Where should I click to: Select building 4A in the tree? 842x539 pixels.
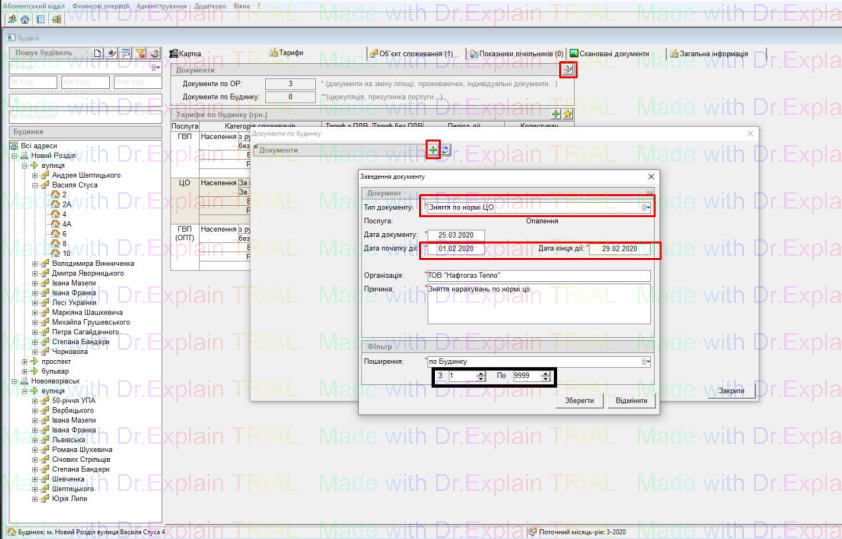(x=67, y=223)
